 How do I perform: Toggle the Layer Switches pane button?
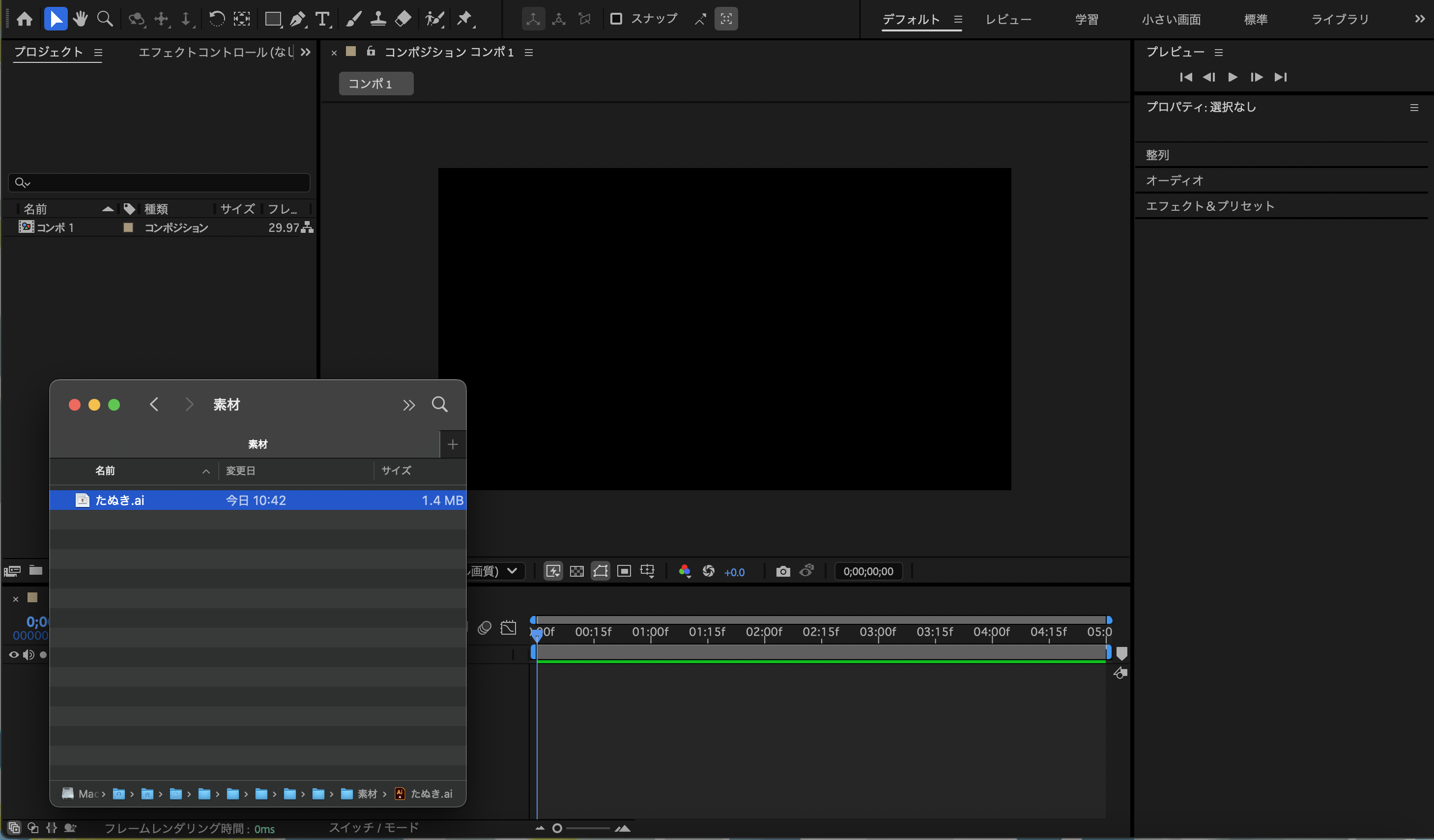pyautogui.click(x=14, y=828)
